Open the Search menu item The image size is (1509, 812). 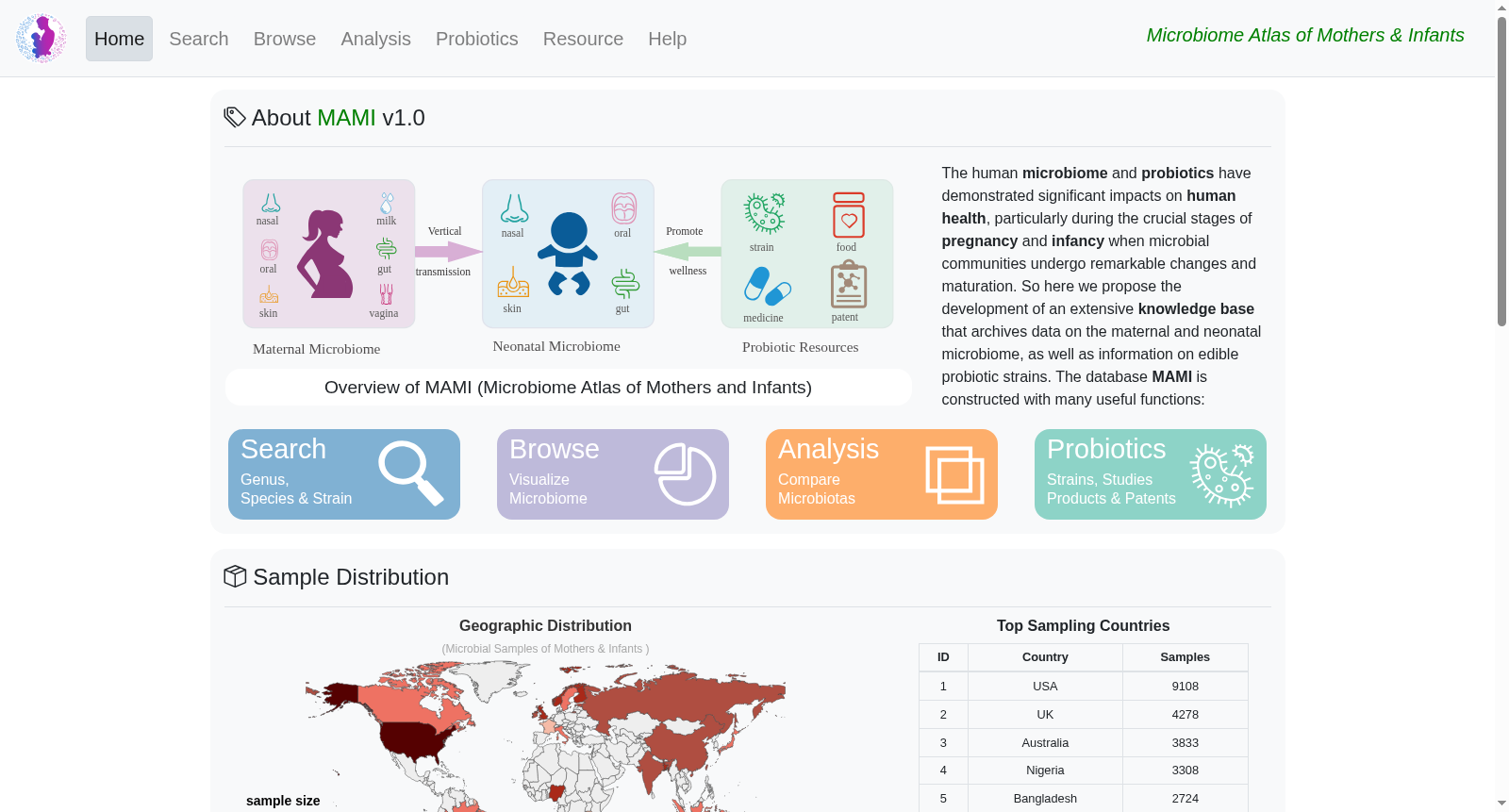click(x=199, y=39)
